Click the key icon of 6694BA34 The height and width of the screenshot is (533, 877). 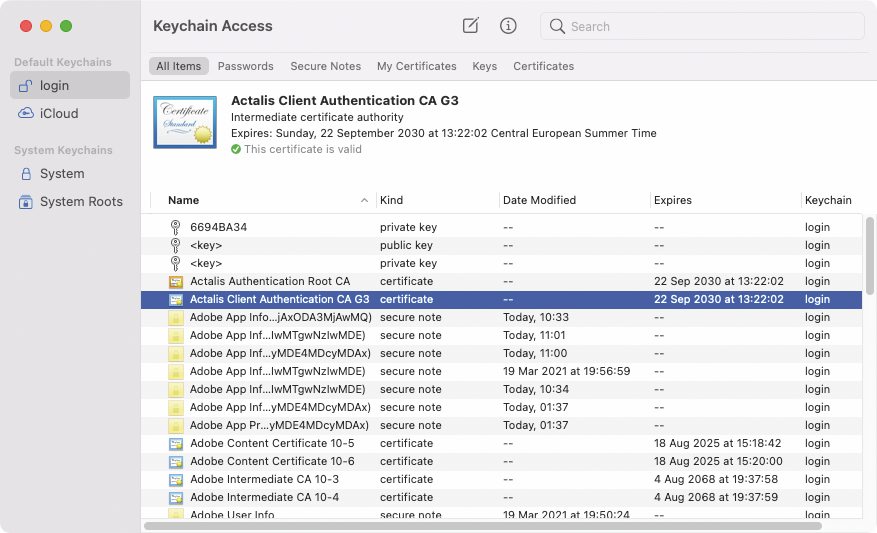tap(176, 227)
